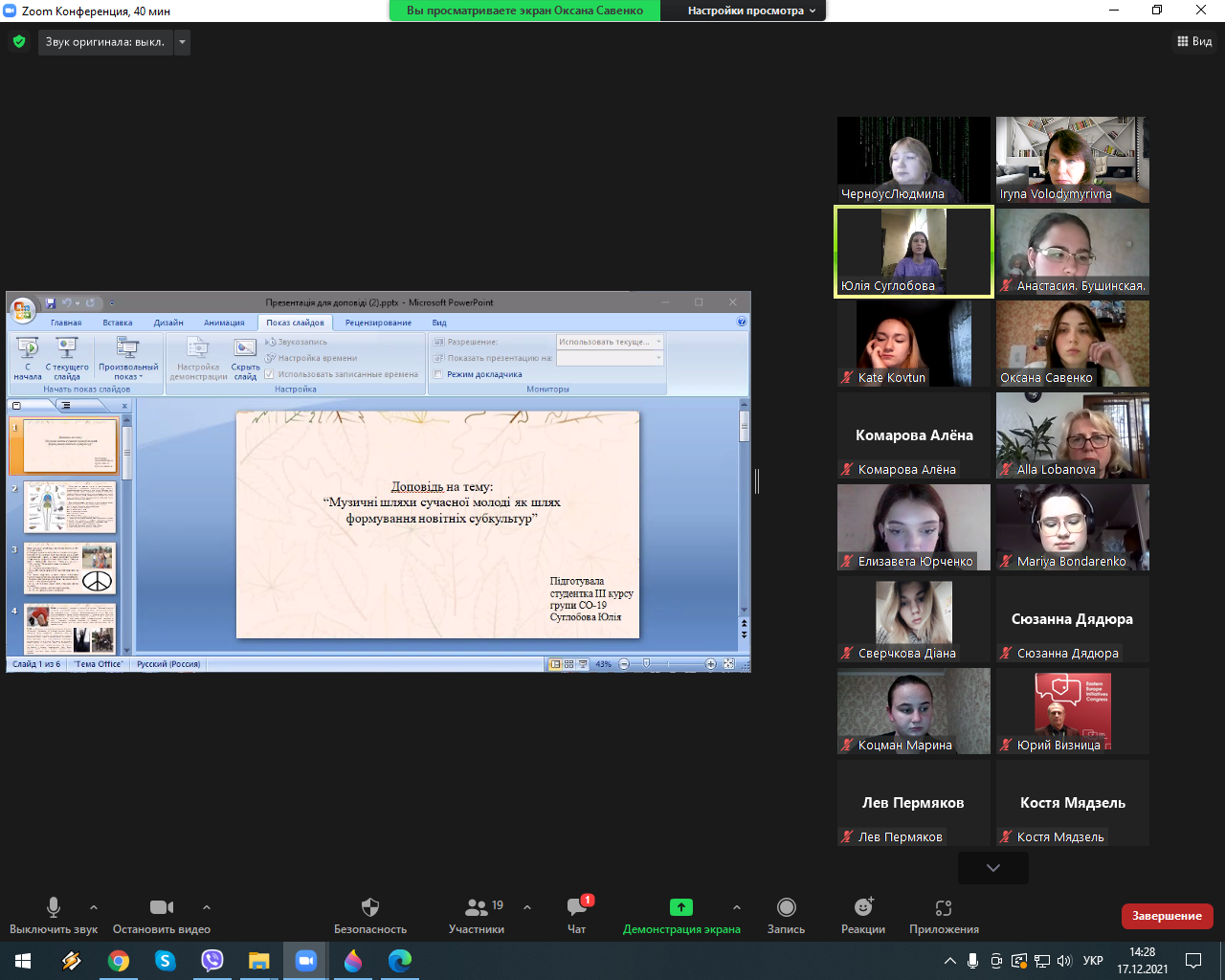Viewport: 1225px width, 980px height.
Task: Open Microsoft Edge from the taskbar
Action: [400, 961]
